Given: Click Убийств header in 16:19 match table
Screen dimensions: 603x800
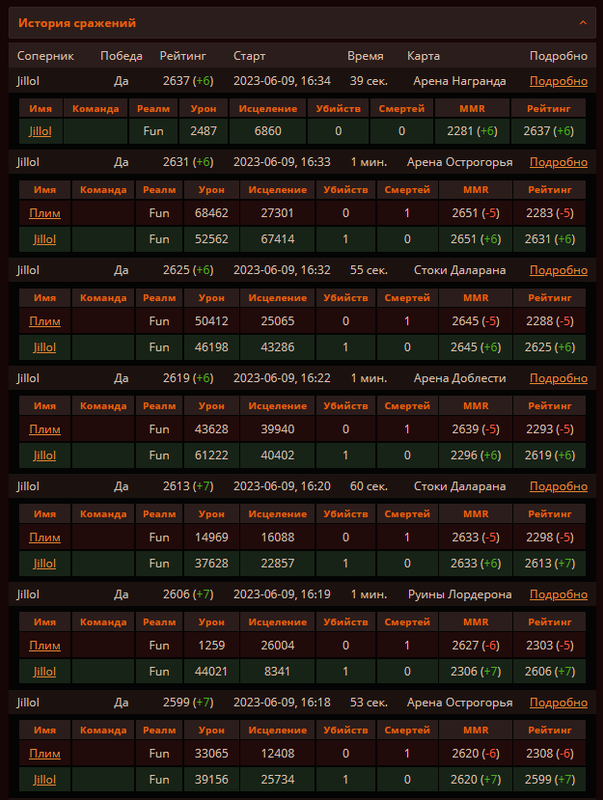Looking at the screenshot, I should point(345,622).
